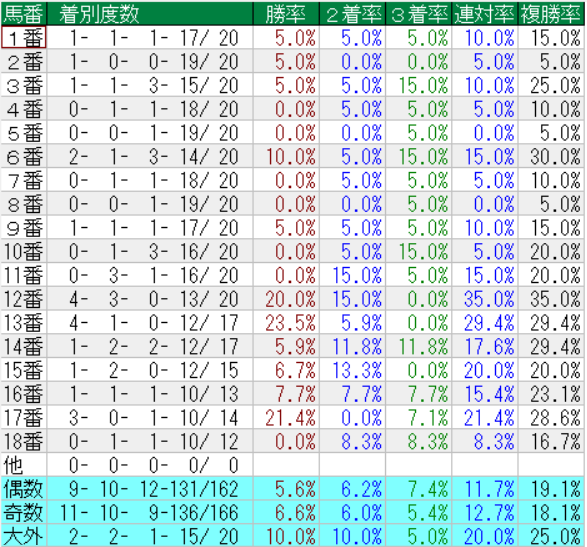Sort by the 勝率 column header
This screenshot has width=587, height=547.
point(286,14)
